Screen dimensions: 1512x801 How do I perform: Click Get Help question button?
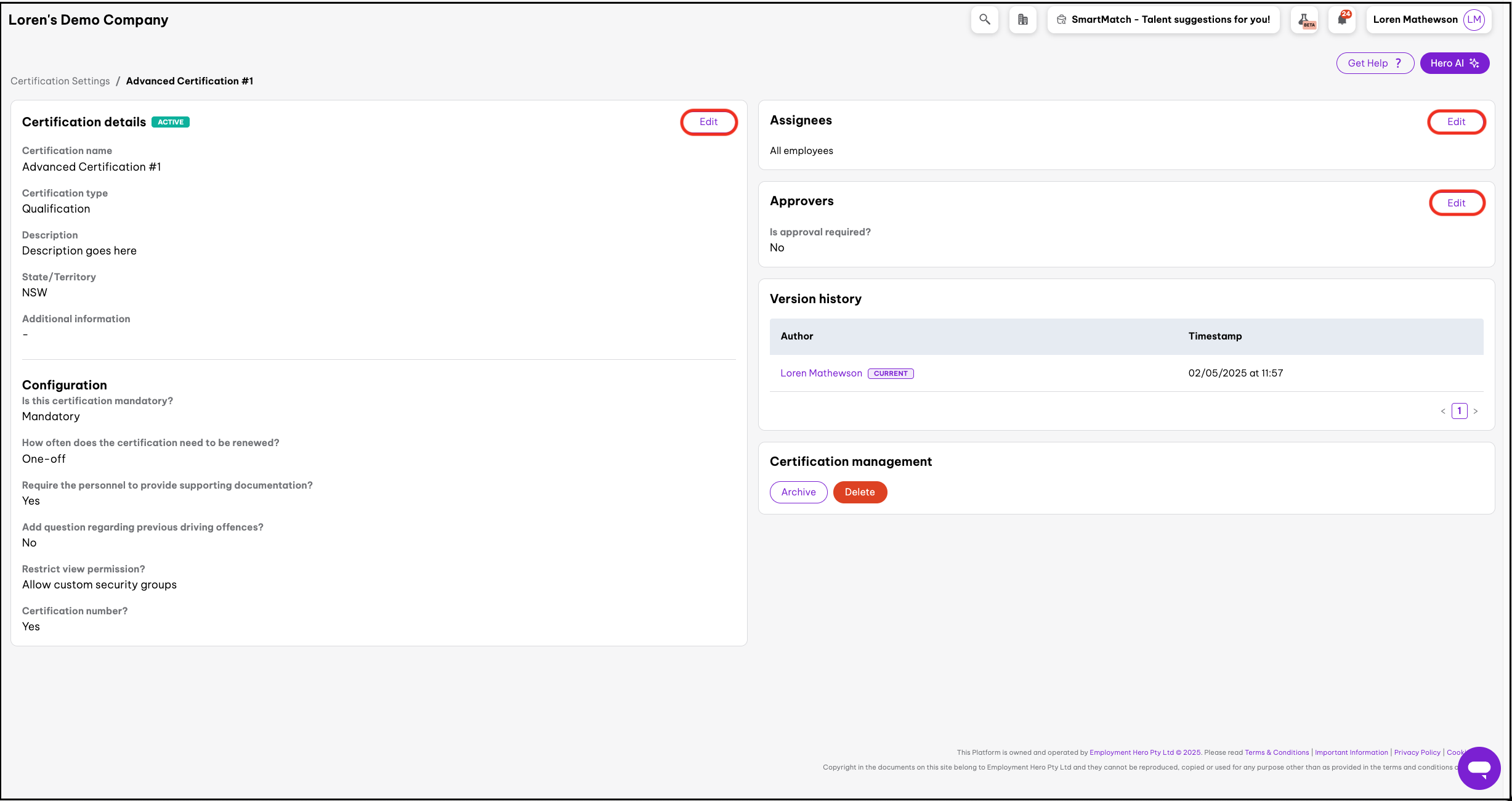coord(1374,63)
